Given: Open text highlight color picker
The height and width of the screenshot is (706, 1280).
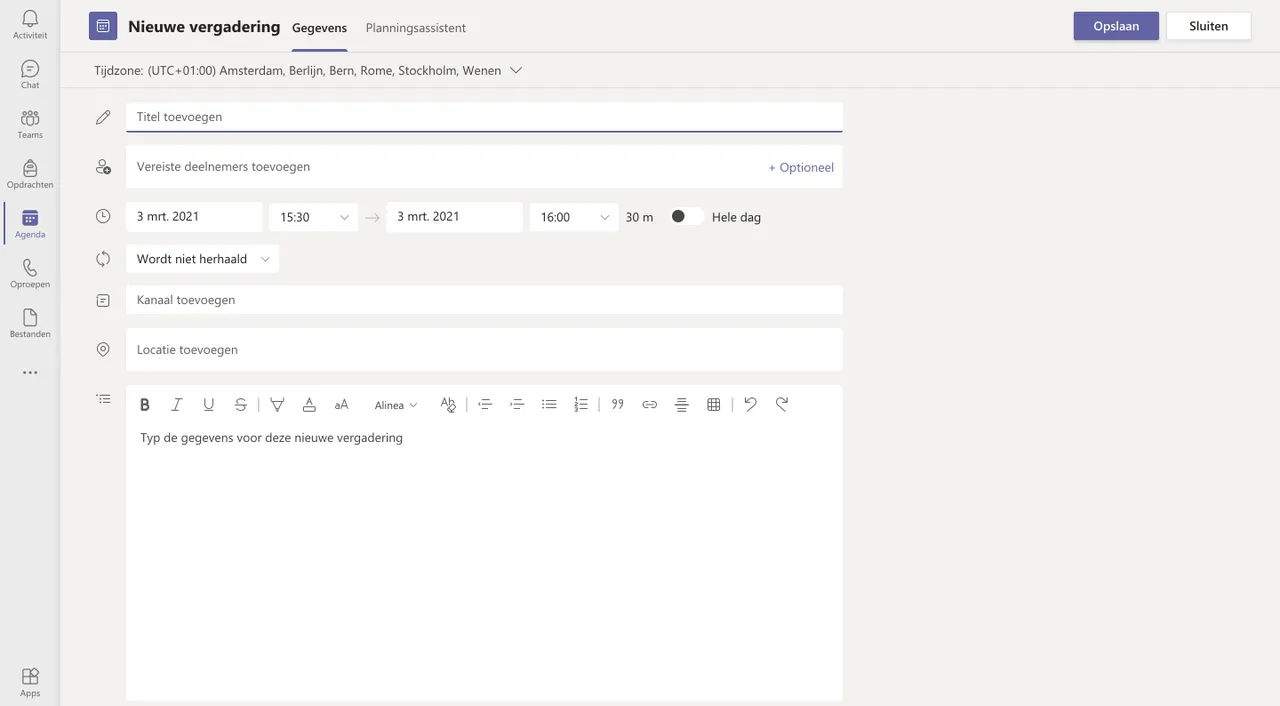Looking at the screenshot, I should click(x=277, y=405).
